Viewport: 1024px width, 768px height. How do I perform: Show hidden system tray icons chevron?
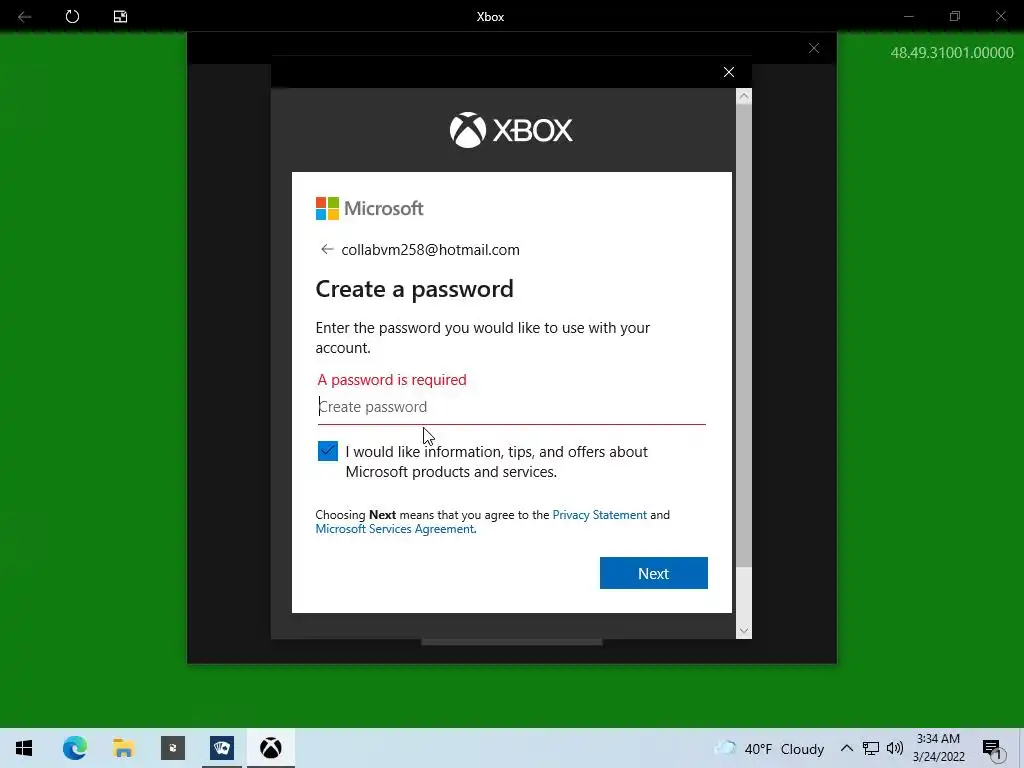(846, 748)
